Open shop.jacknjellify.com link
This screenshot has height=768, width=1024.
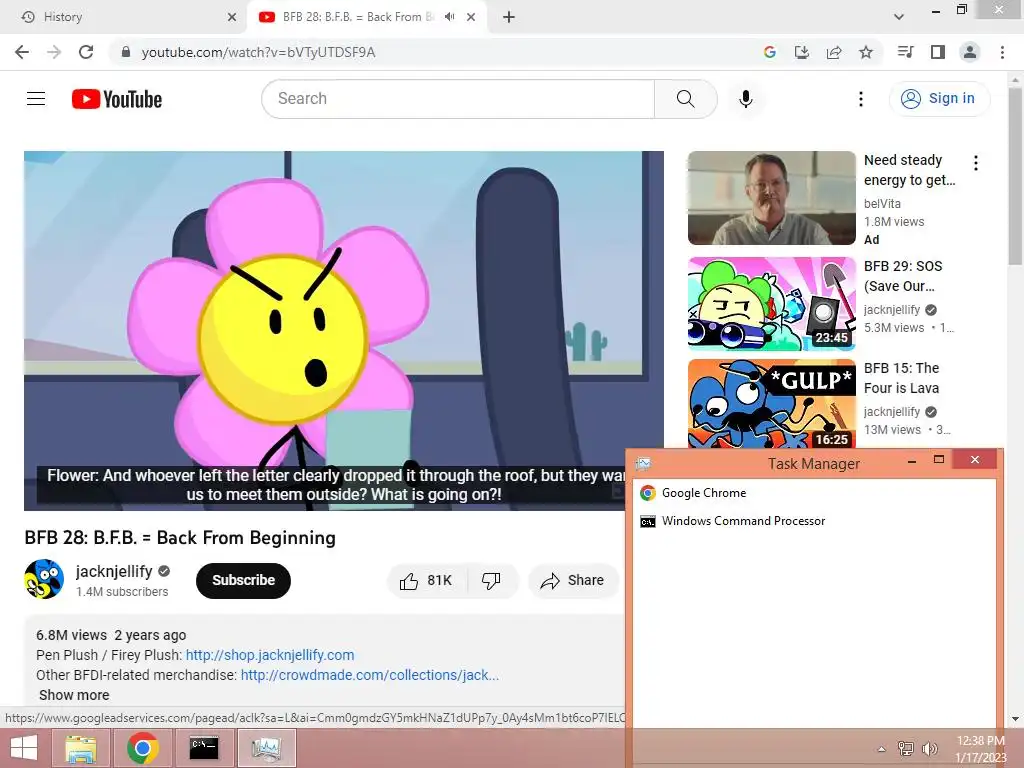point(270,655)
